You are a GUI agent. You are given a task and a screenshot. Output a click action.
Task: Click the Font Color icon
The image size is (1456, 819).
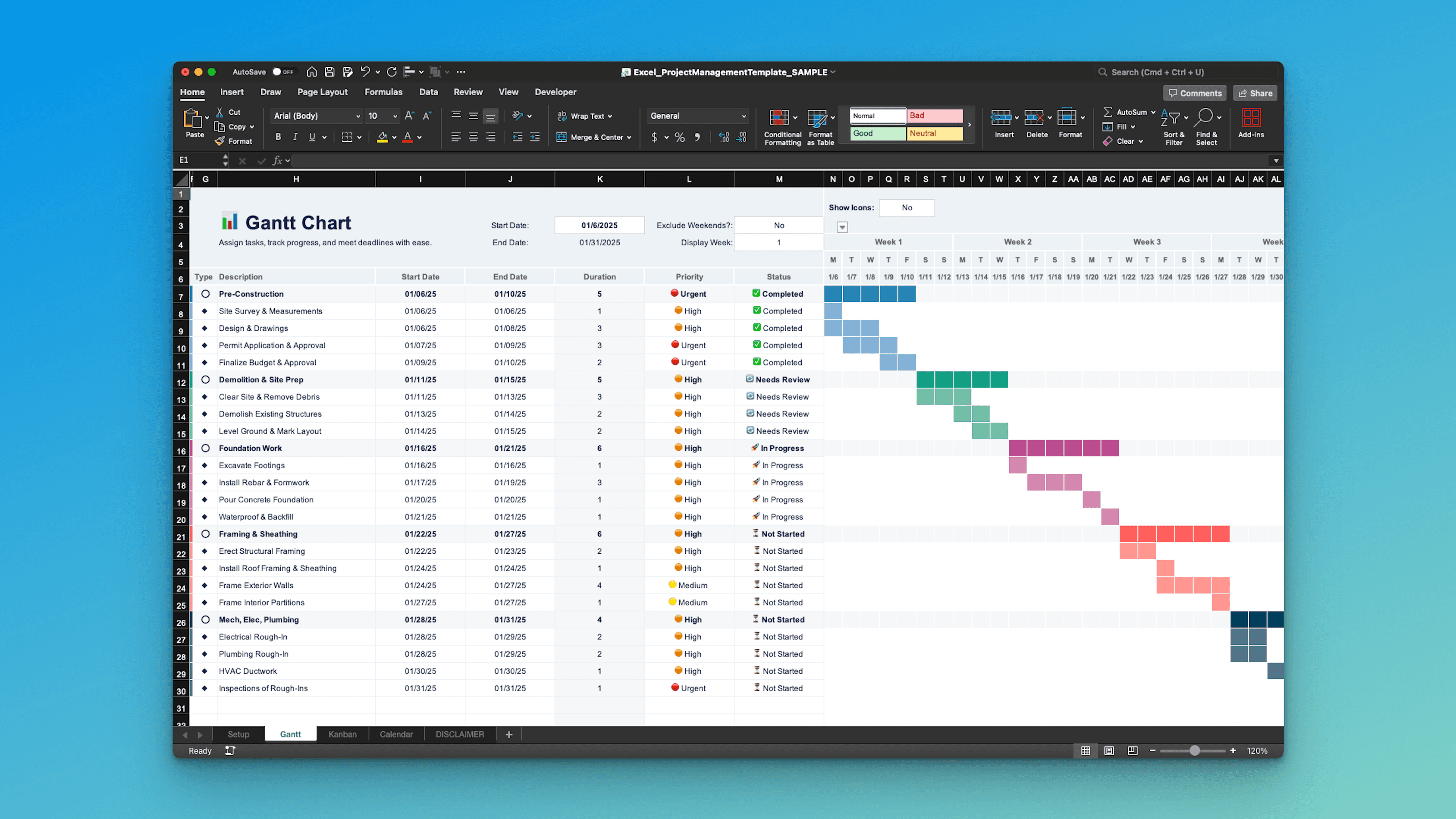coord(408,137)
